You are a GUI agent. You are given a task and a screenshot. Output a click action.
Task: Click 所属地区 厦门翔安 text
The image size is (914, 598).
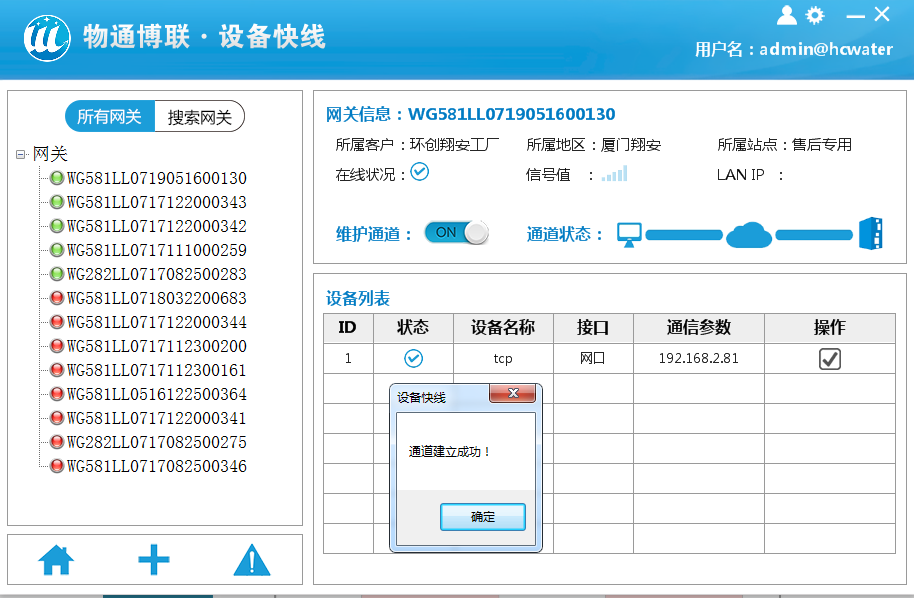pyautogui.click(x=593, y=145)
